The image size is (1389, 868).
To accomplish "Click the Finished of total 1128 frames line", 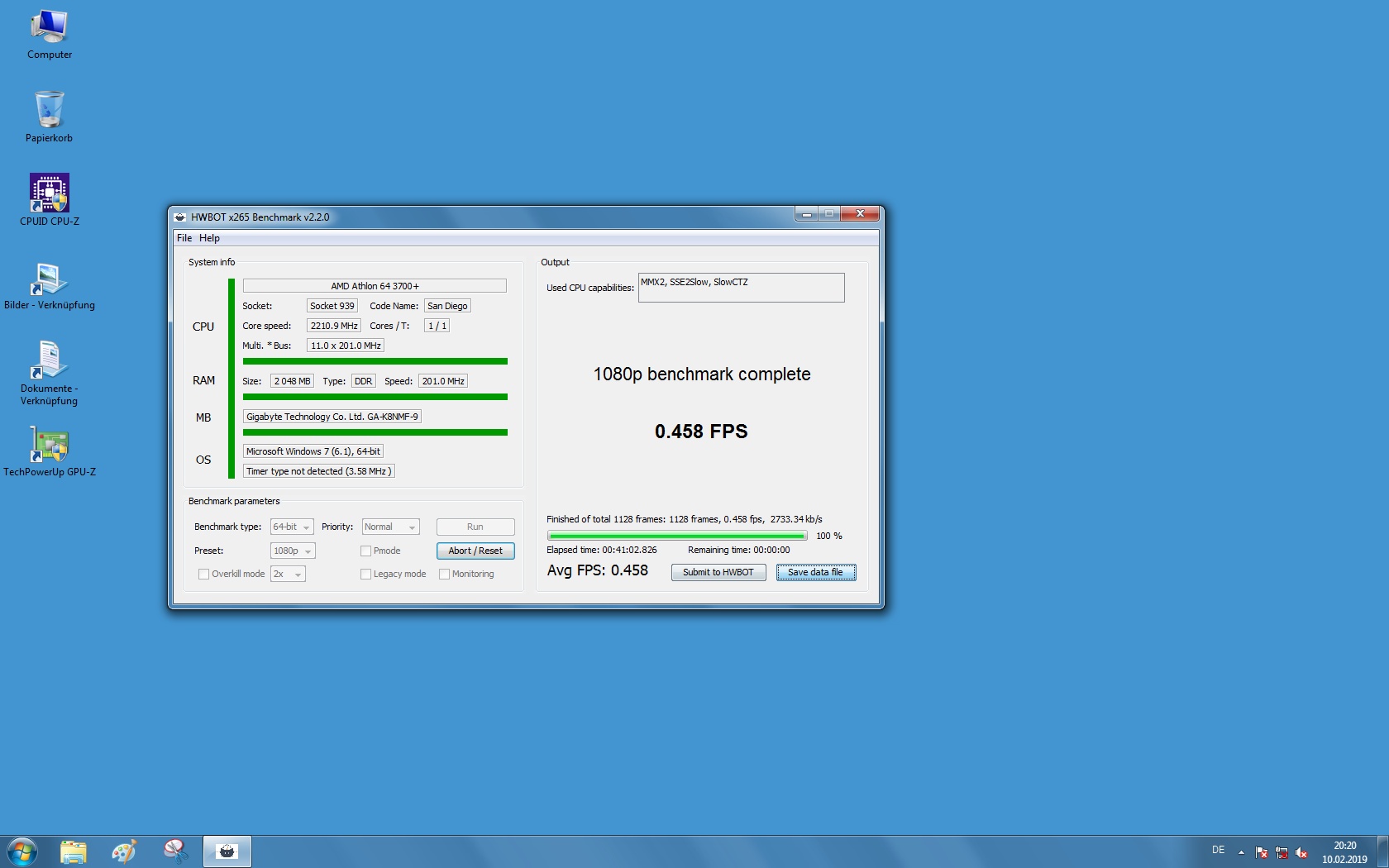I will [x=685, y=520].
